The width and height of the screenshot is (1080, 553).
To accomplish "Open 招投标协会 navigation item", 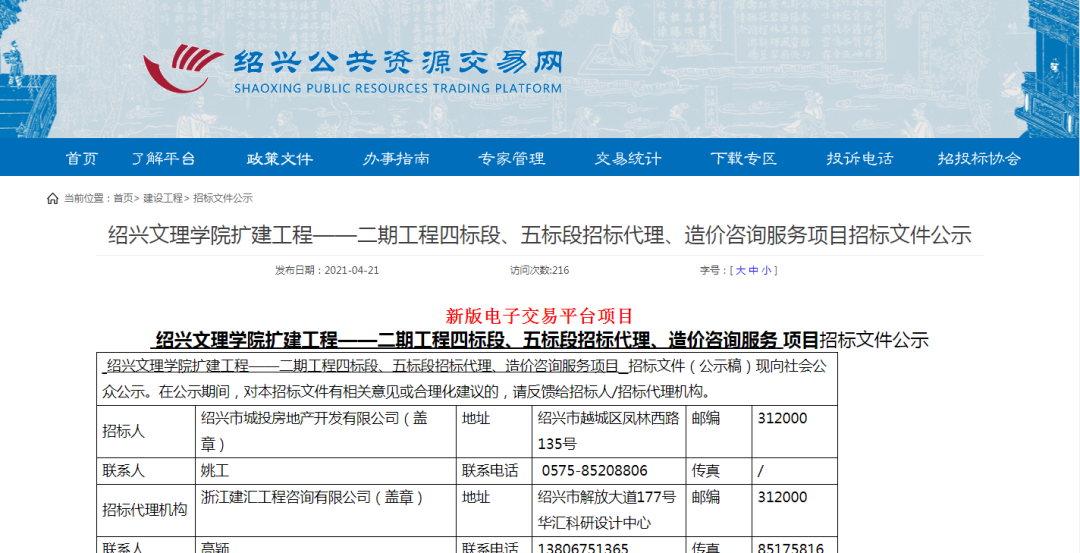I will 979,158.
